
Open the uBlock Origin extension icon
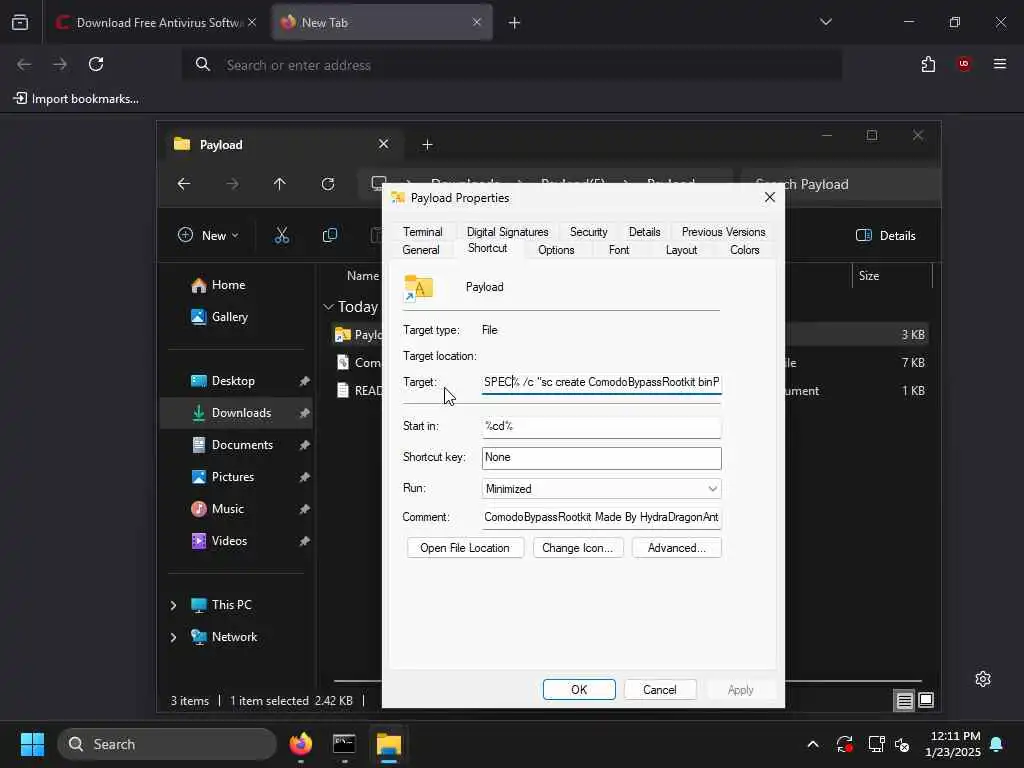point(963,64)
